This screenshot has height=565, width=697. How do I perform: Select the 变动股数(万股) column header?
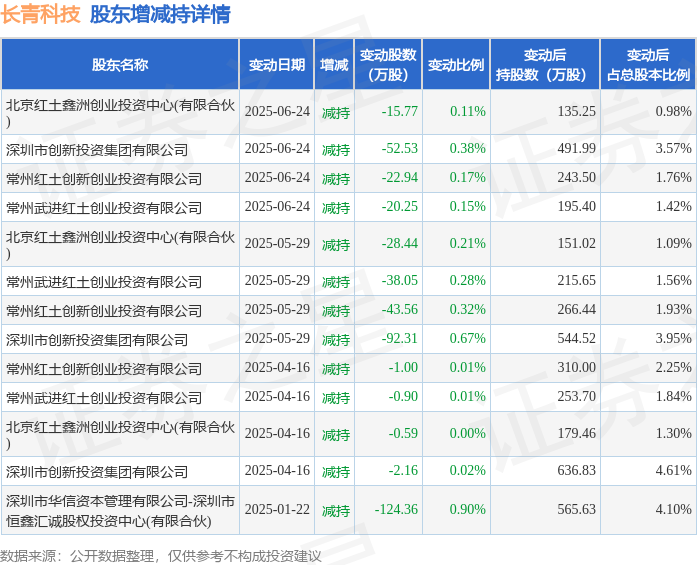[388, 65]
